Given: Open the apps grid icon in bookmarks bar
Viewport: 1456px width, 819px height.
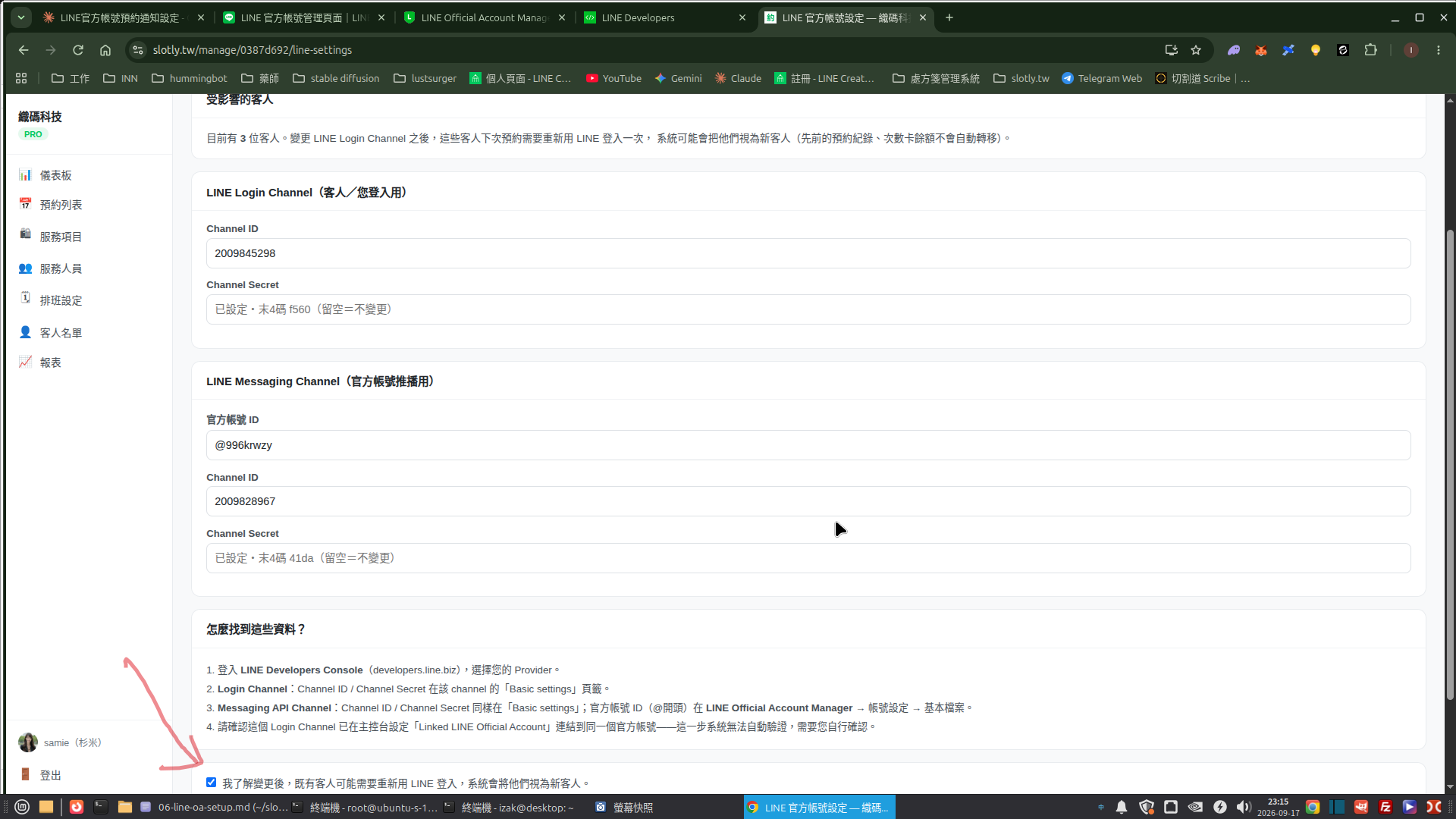Looking at the screenshot, I should 21,78.
